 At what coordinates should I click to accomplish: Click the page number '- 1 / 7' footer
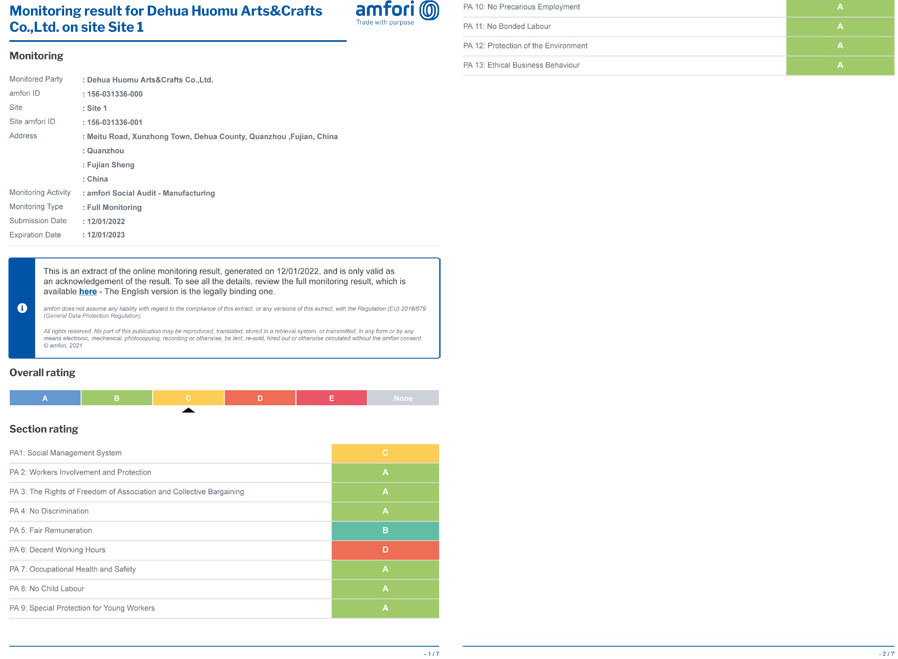(x=431, y=654)
